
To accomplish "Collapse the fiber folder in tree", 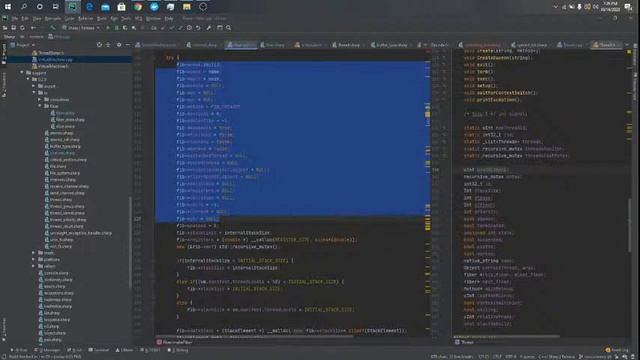I will point(40,106).
